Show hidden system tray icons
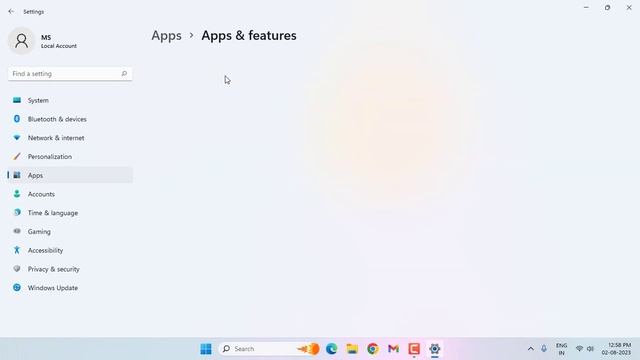640x360 pixels. (x=531, y=349)
